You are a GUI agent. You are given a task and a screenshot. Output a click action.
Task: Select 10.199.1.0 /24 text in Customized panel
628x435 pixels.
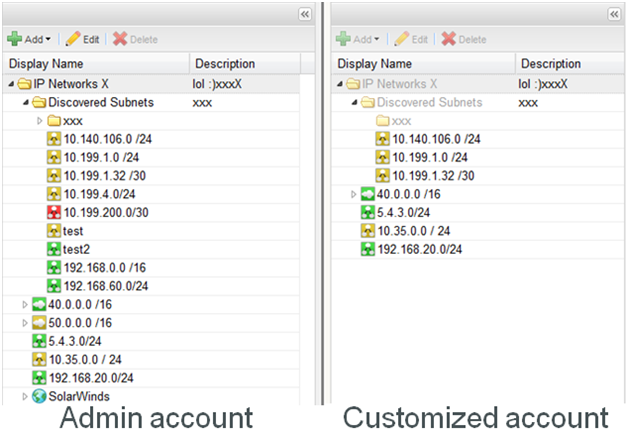point(430,157)
